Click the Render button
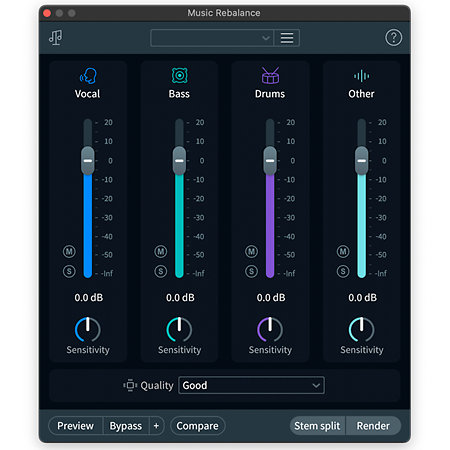 pyautogui.click(x=373, y=426)
